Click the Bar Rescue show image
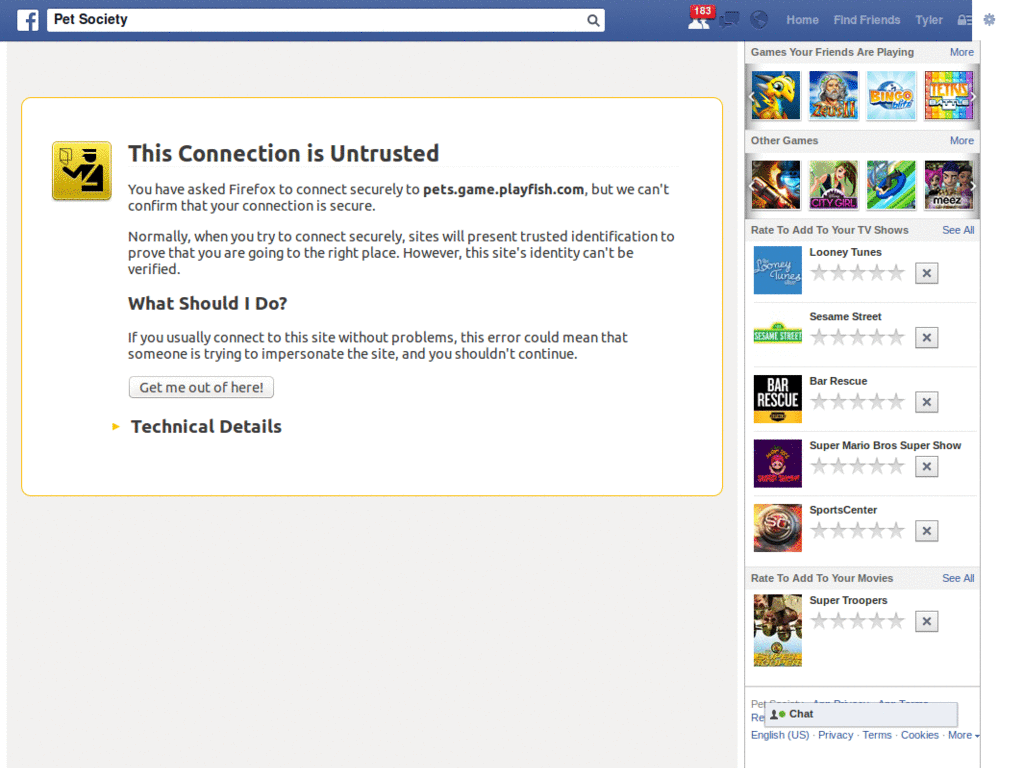 777,399
